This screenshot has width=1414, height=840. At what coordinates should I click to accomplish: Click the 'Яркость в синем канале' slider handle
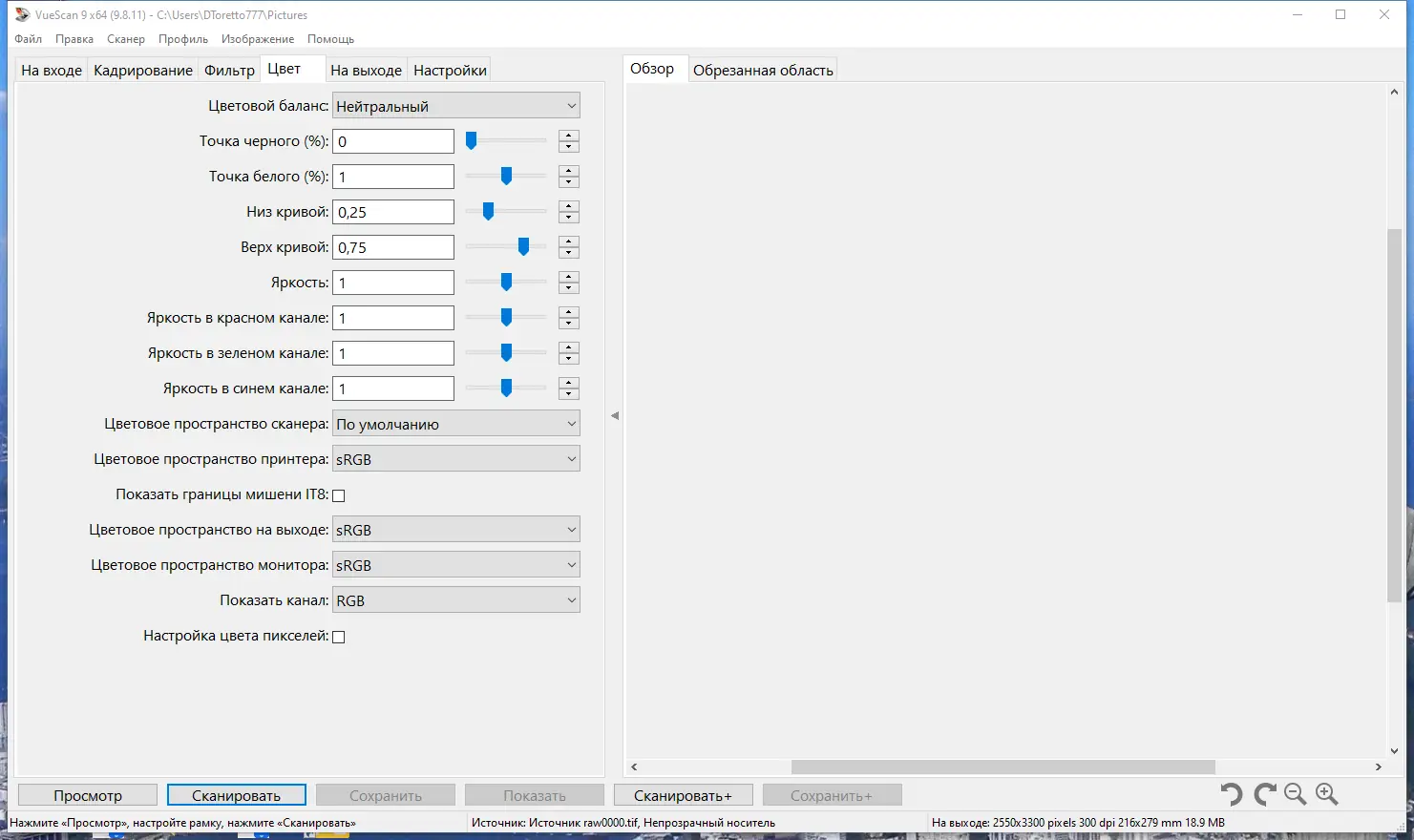506,388
